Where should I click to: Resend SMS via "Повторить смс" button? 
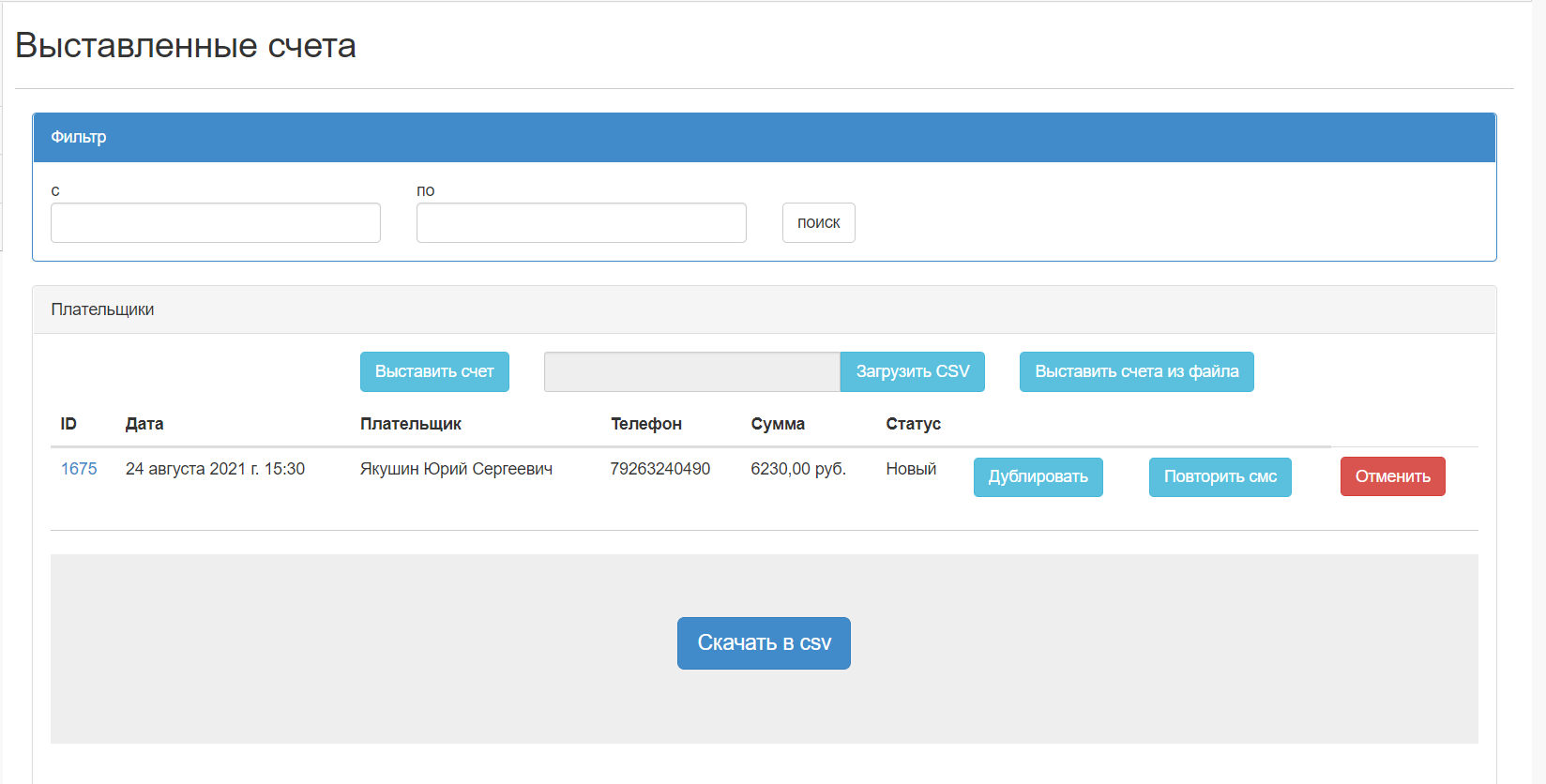click(x=1220, y=477)
